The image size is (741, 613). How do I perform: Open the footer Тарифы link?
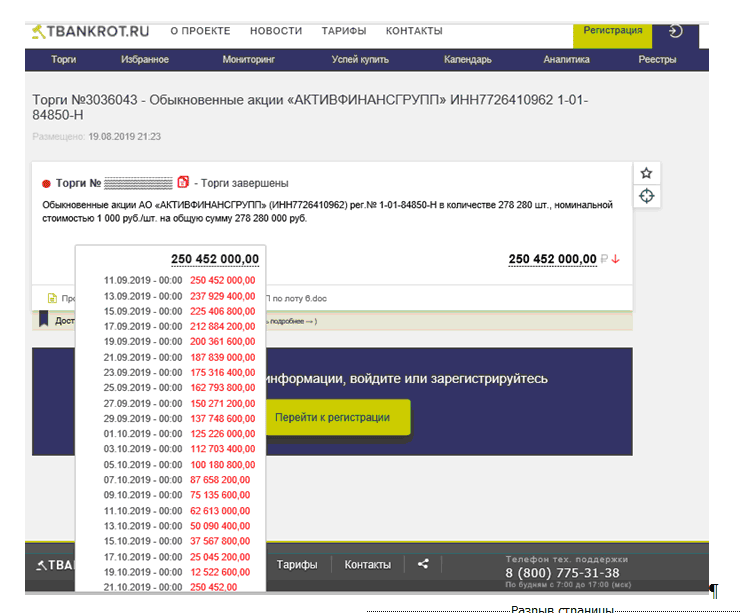[297, 565]
